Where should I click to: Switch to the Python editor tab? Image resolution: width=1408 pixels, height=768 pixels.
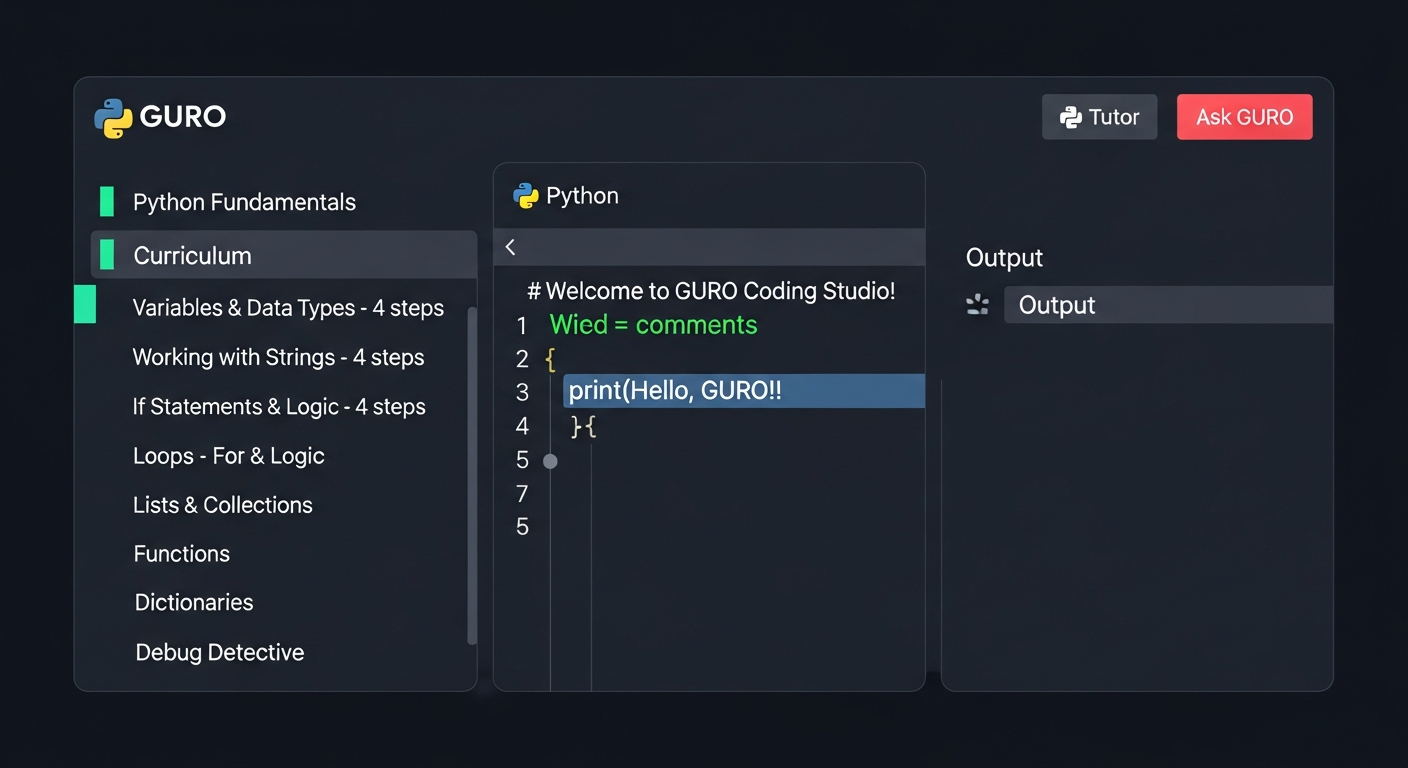pos(566,195)
